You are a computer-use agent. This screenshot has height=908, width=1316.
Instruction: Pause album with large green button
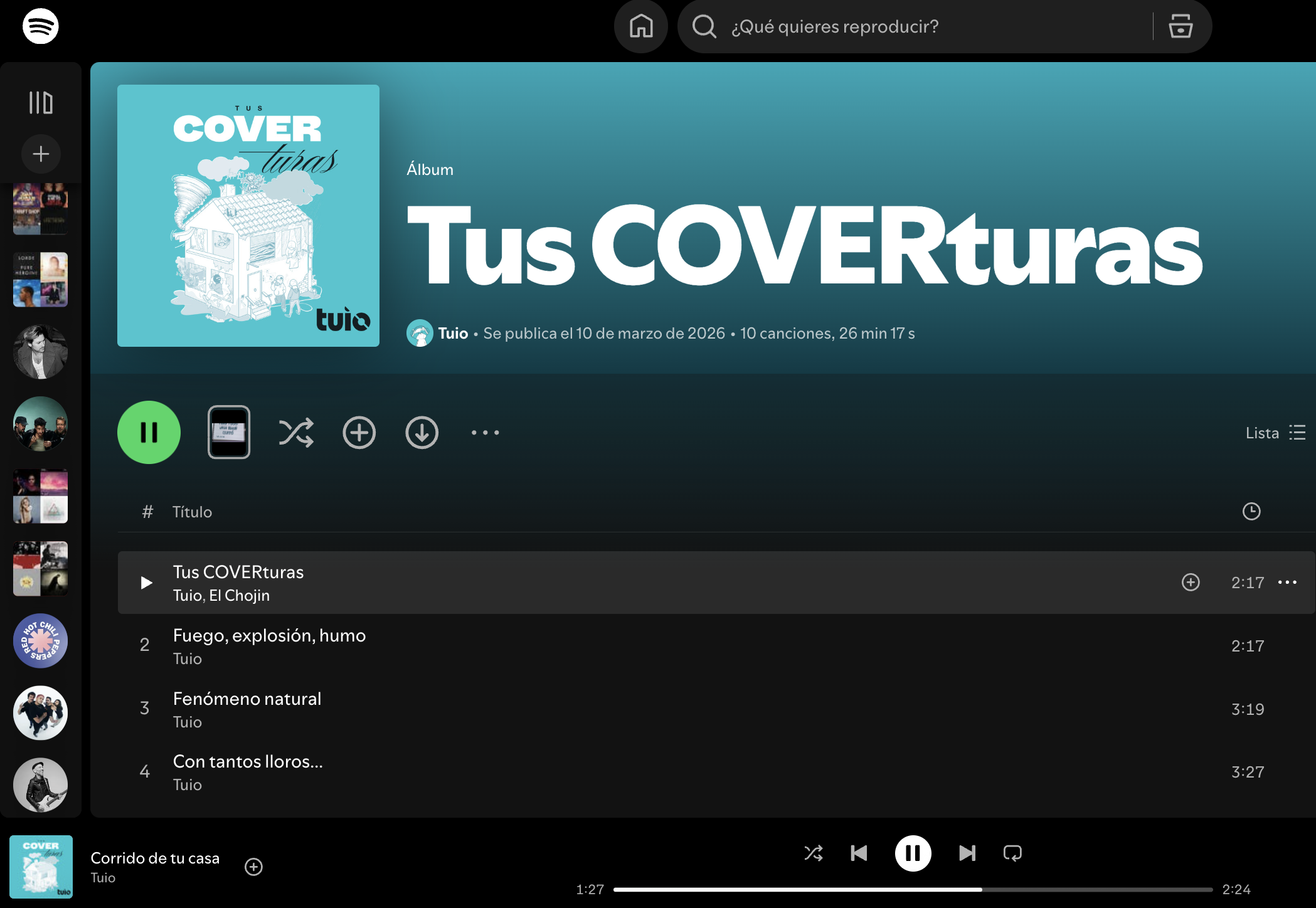point(149,433)
